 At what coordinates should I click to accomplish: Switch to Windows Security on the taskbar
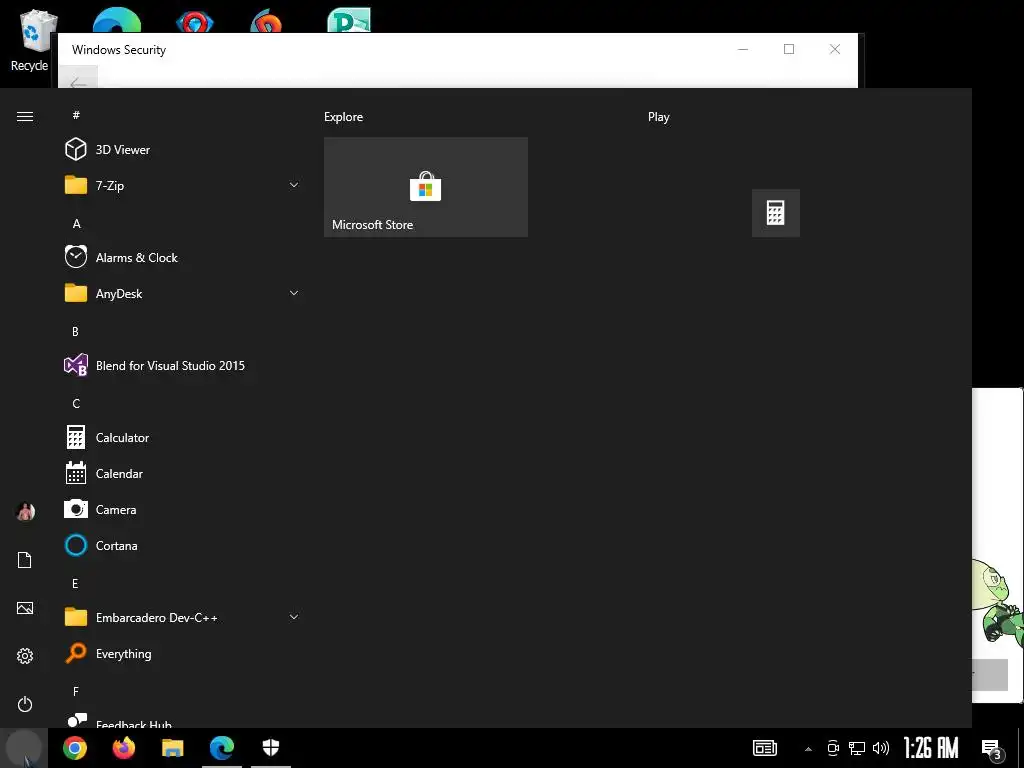pyautogui.click(x=271, y=748)
